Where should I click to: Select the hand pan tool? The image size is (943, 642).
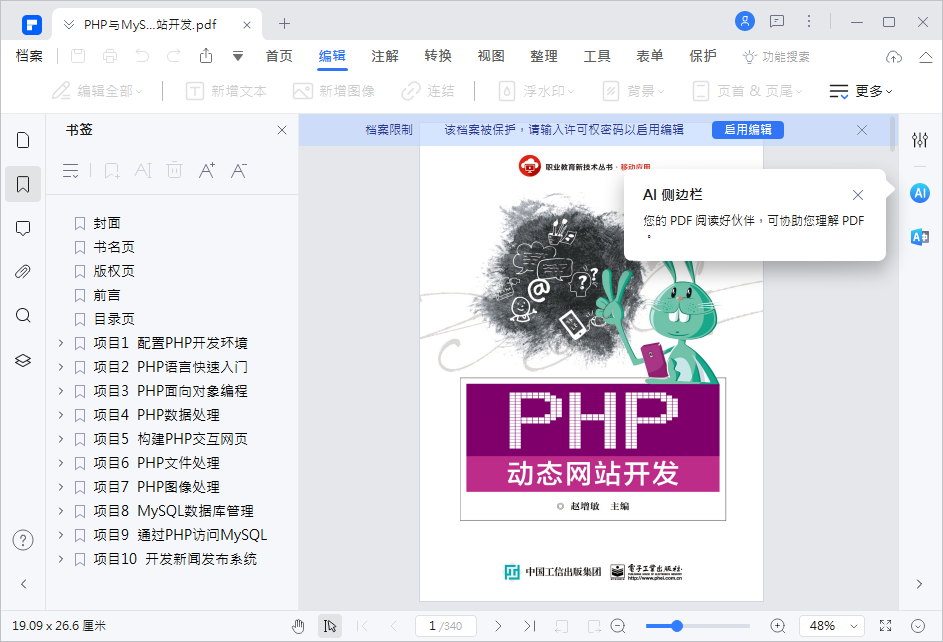[x=298, y=626]
